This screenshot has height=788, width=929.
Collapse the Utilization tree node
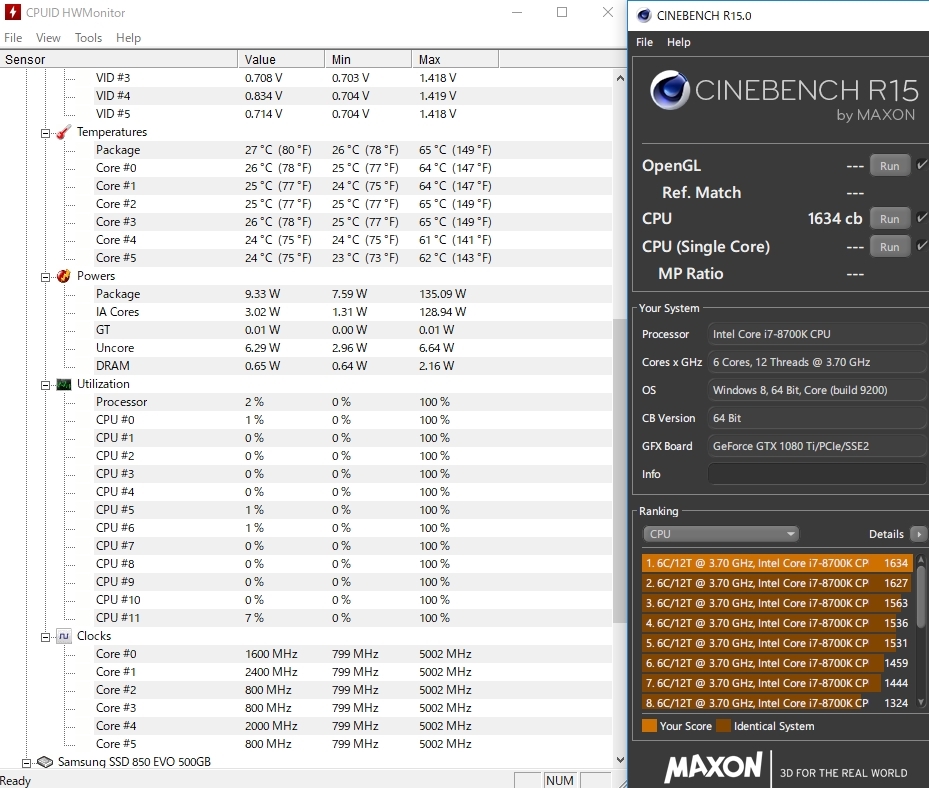click(45, 385)
